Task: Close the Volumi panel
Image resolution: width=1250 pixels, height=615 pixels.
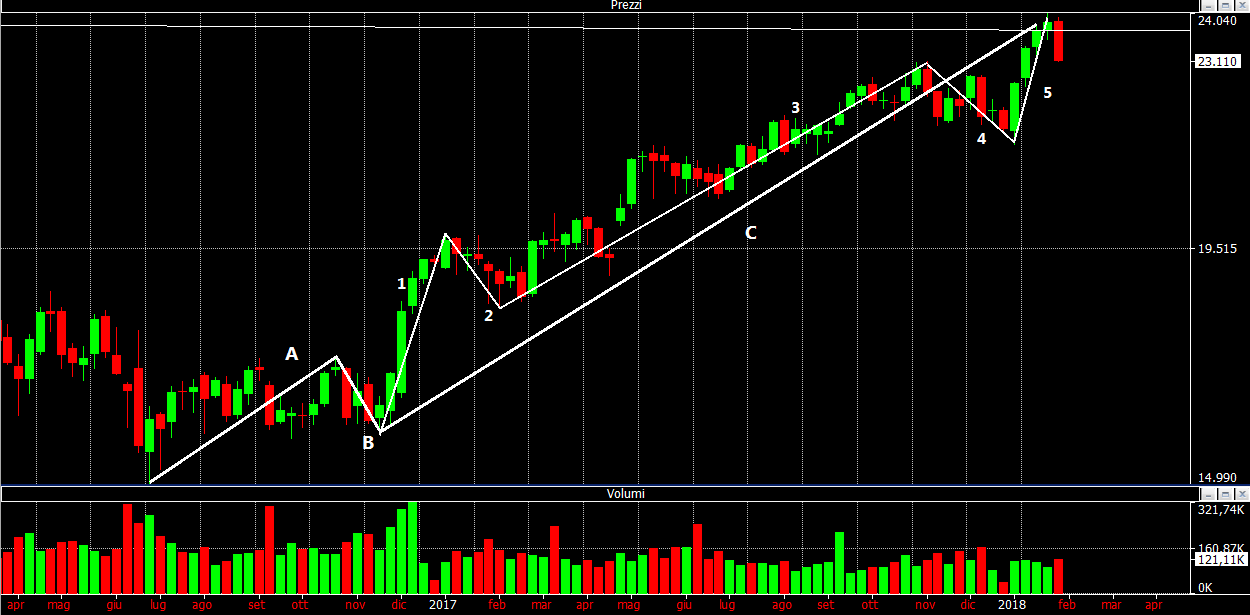Action: tap(1242, 493)
